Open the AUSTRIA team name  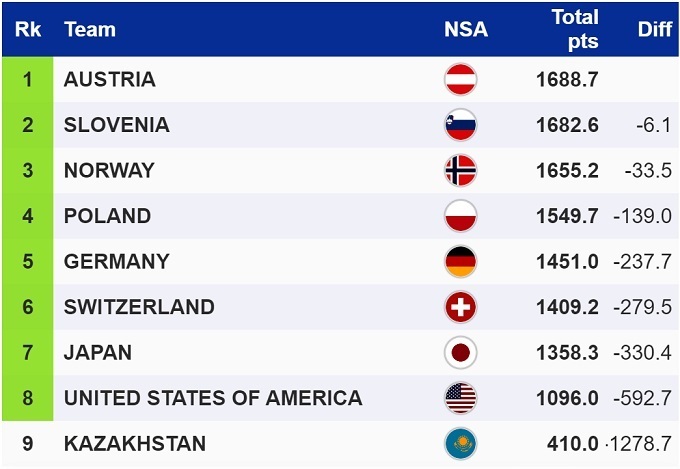110,79
